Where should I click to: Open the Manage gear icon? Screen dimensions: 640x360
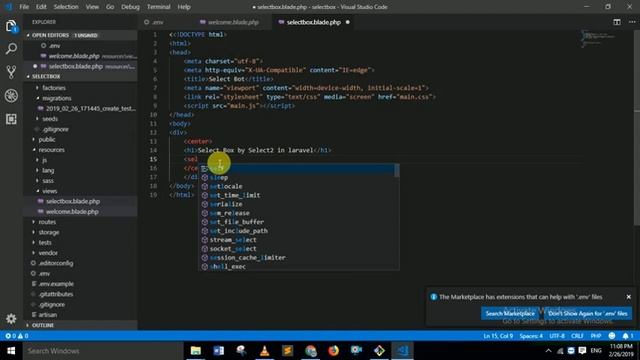(x=11, y=318)
